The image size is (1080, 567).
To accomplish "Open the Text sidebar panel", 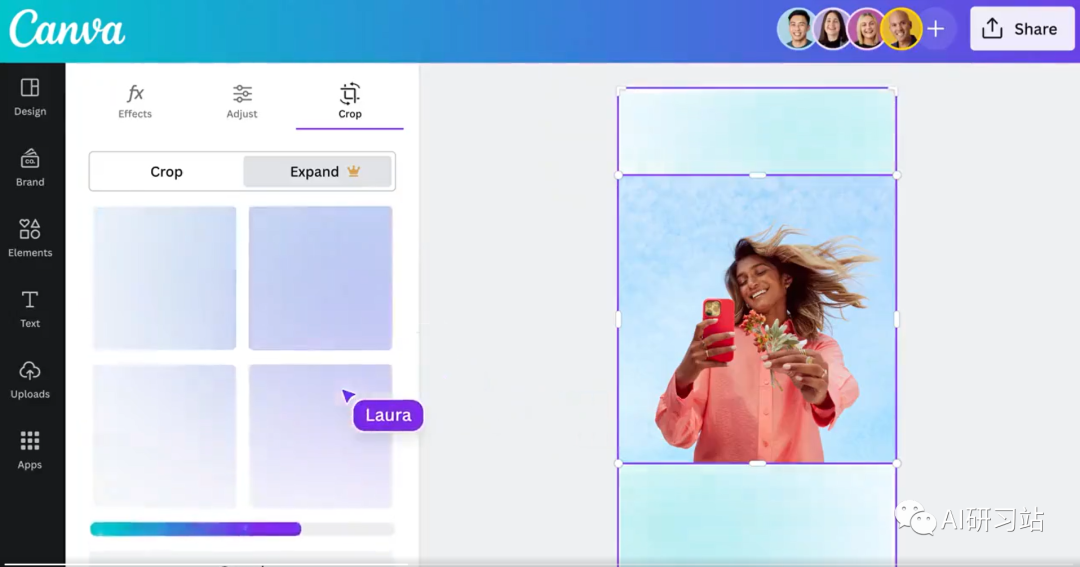I will point(30,309).
